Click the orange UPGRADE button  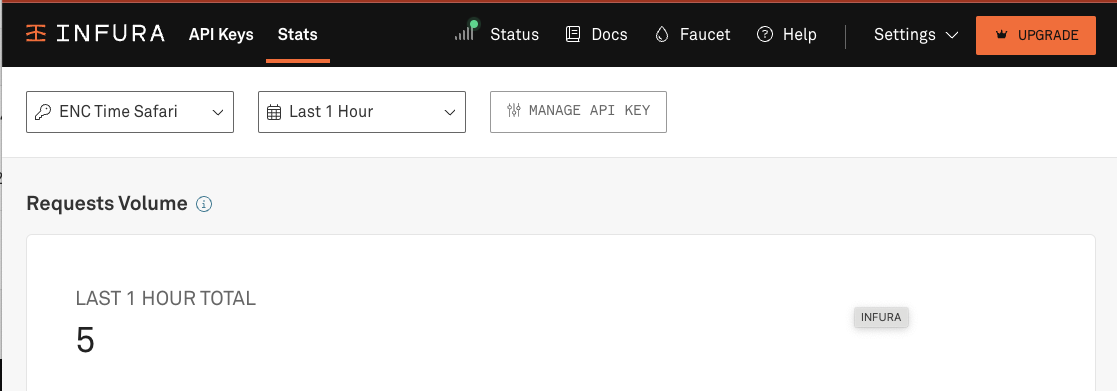tap(1036, 35)
